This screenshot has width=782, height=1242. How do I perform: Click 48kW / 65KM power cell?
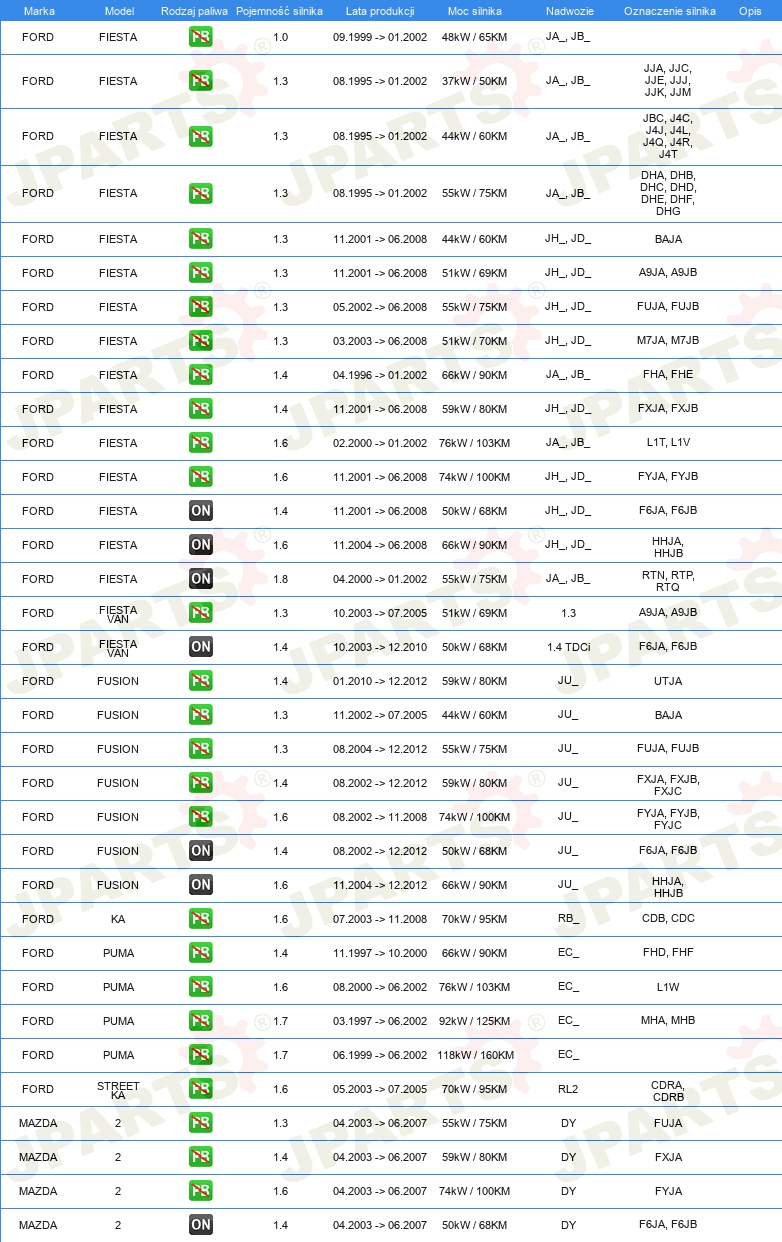pyautogui.click(x=475, y=37)
